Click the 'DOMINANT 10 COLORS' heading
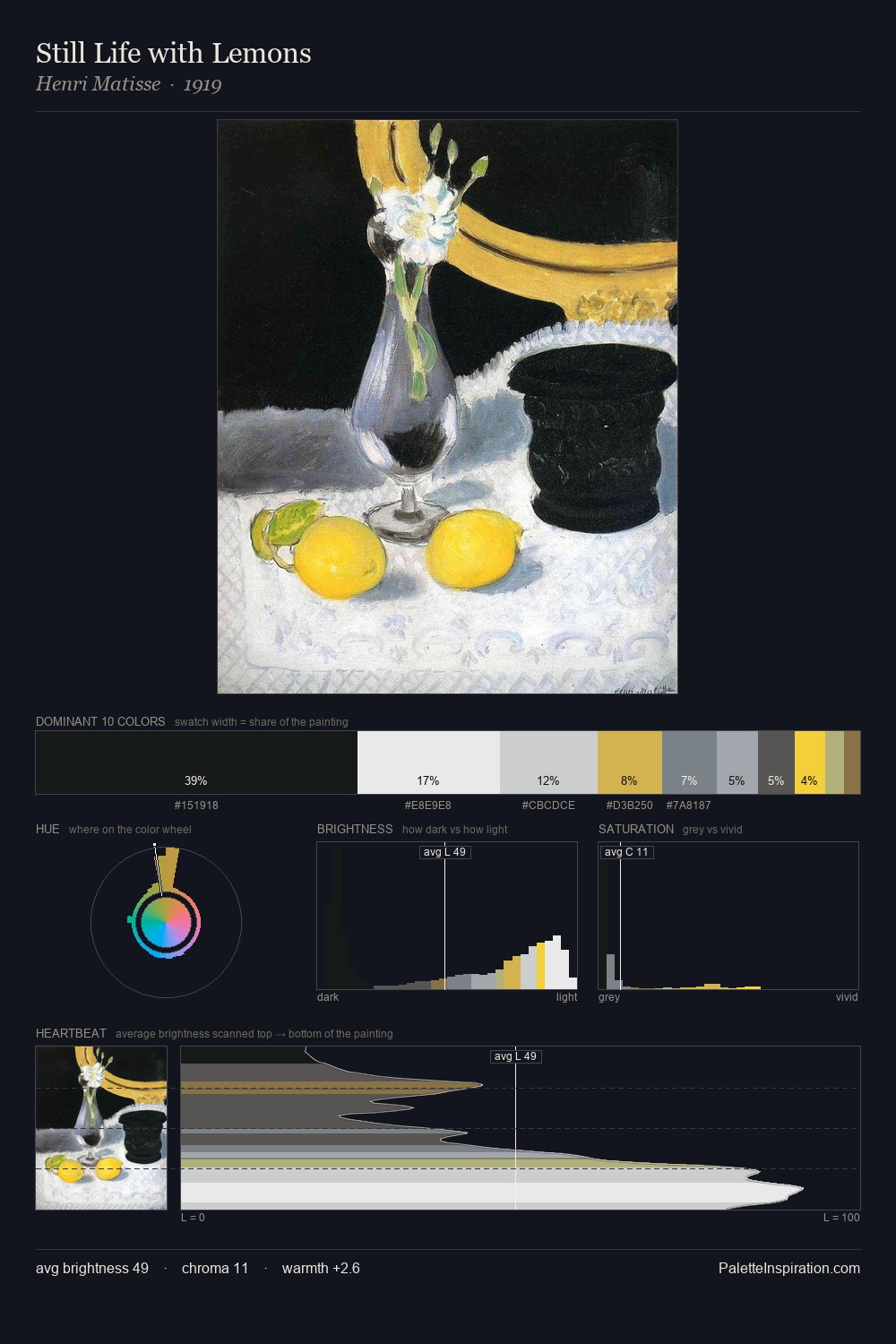The image size is (896, 1344). click(x=100, y=721)
